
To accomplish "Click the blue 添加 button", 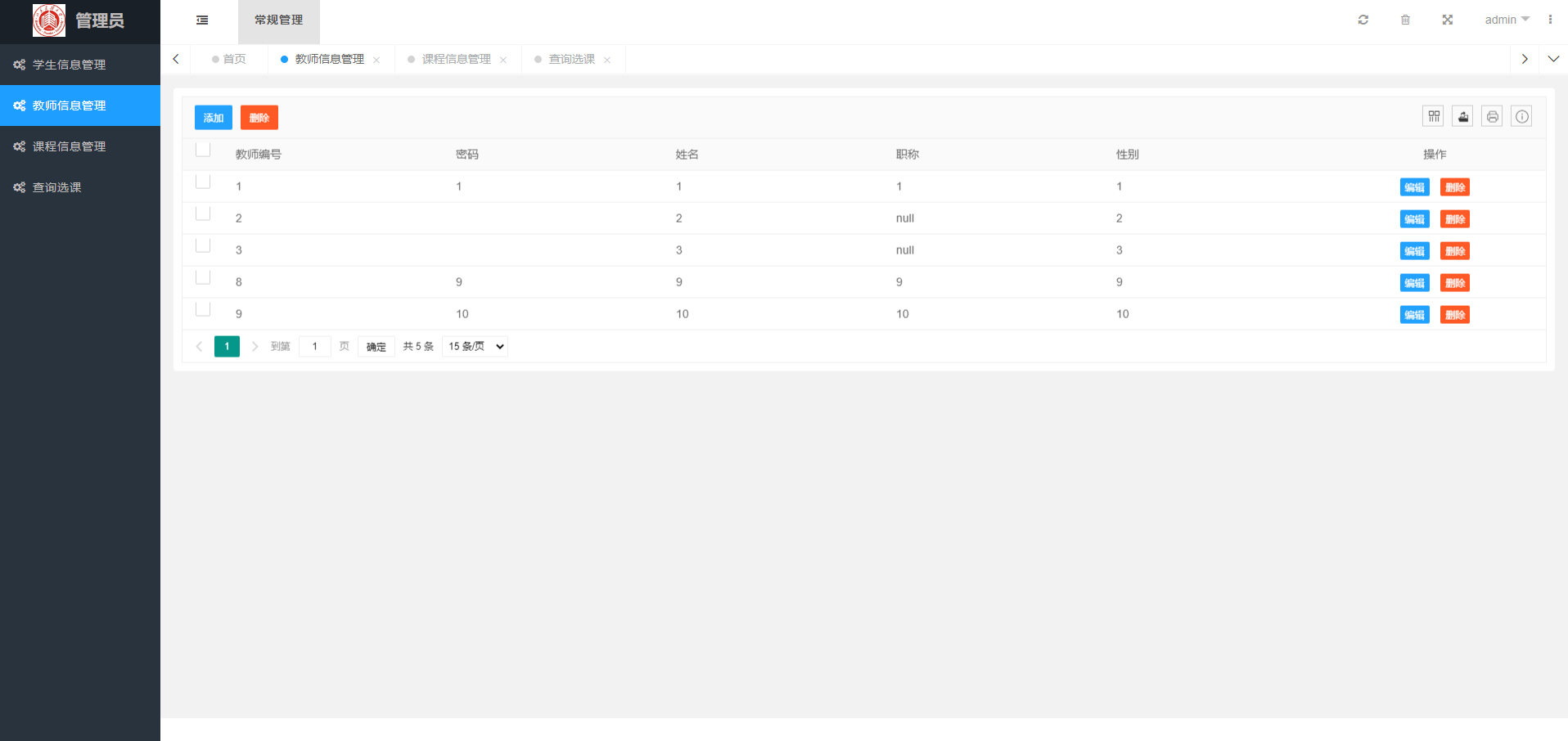I will click(214, 118).
